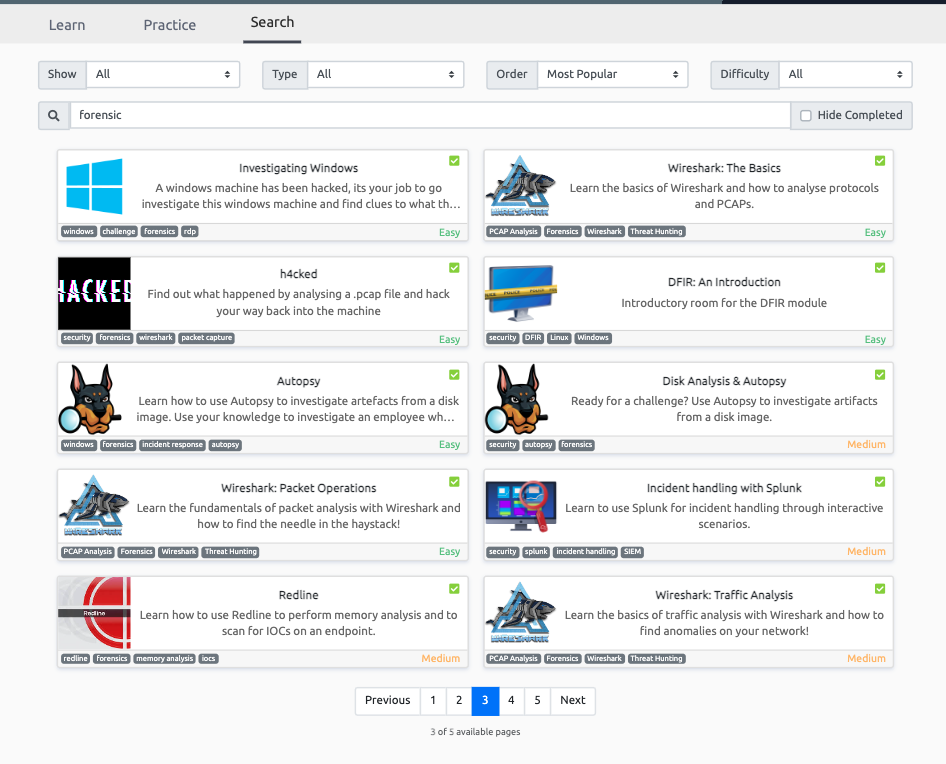946x764 pixels.
Task: Click completed checkmark on Disk Analysis & Autopsy
Action: click(x=880, y=375)
